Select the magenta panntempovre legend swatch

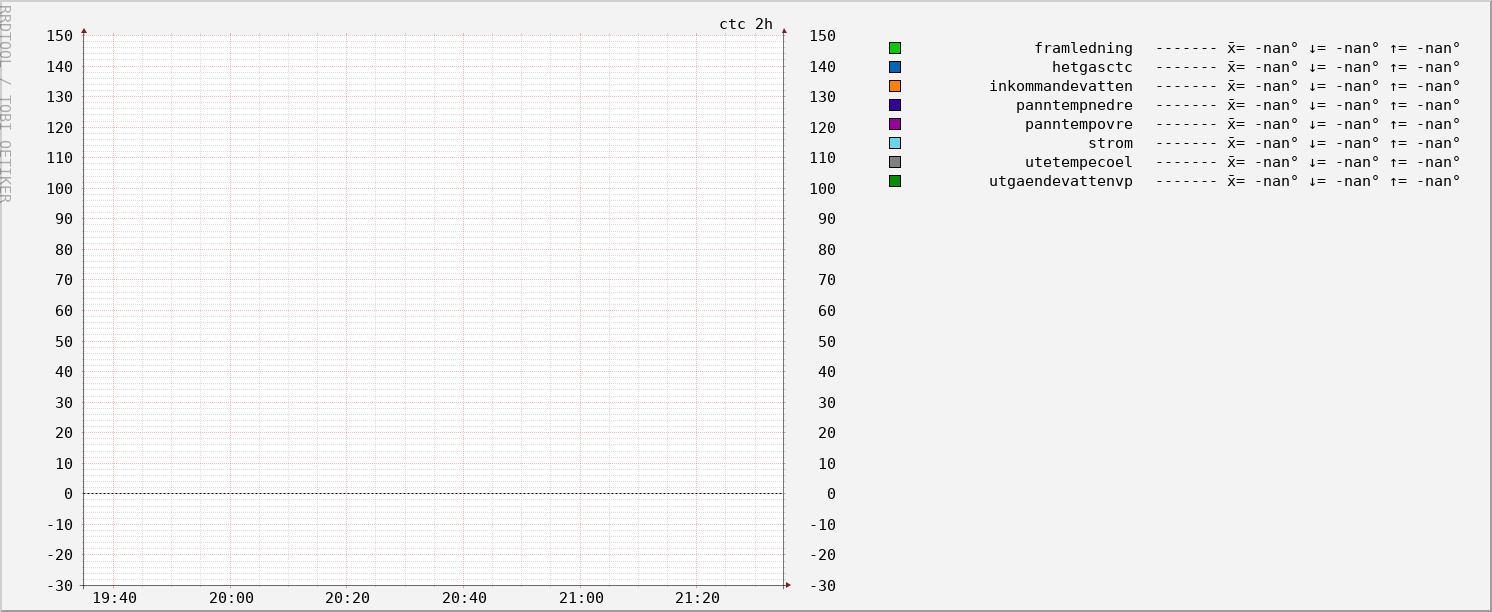[895, 124]
